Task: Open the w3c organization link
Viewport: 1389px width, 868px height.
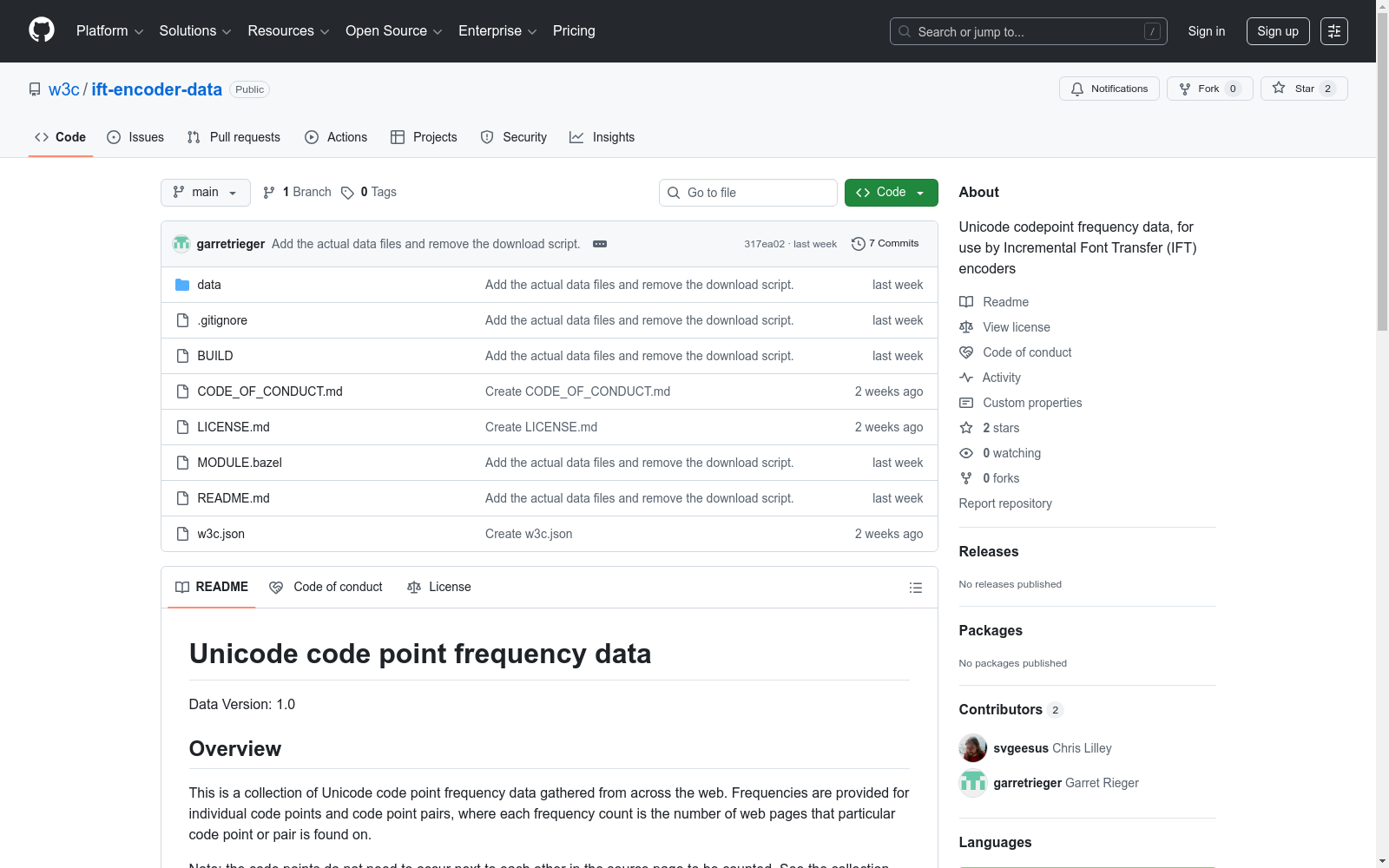Action: point(64,89)
